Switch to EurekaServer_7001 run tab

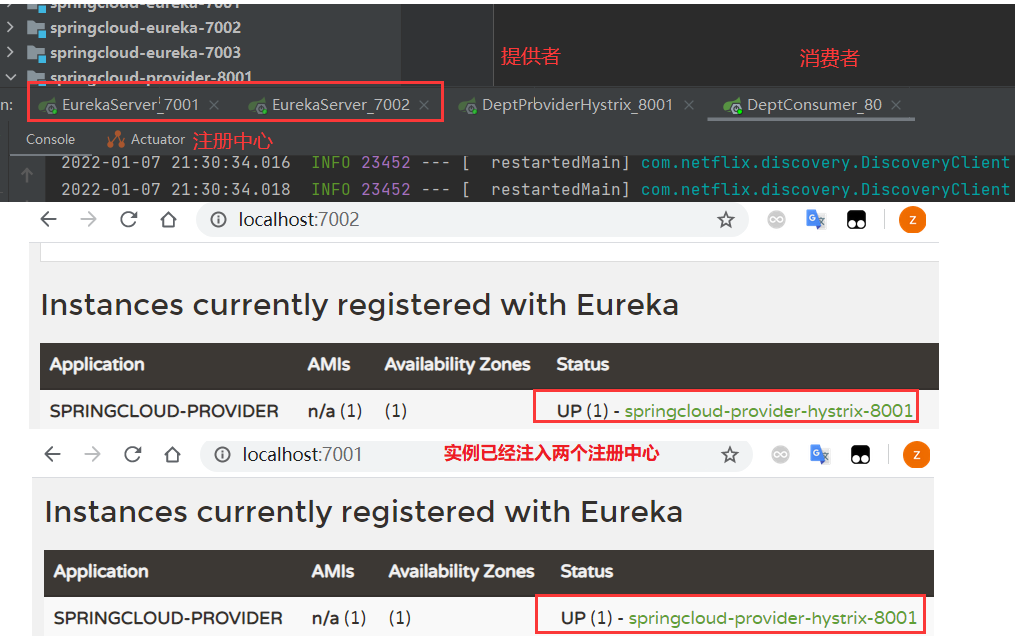coord(130,105)
